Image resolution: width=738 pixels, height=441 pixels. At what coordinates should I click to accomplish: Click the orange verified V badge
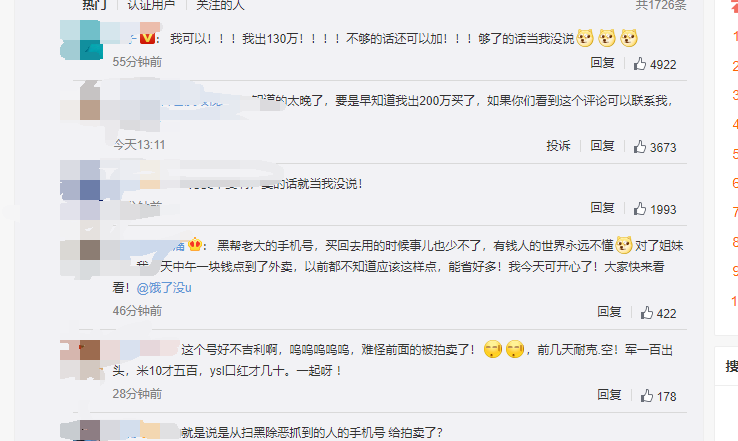click(x=148, y=38)
